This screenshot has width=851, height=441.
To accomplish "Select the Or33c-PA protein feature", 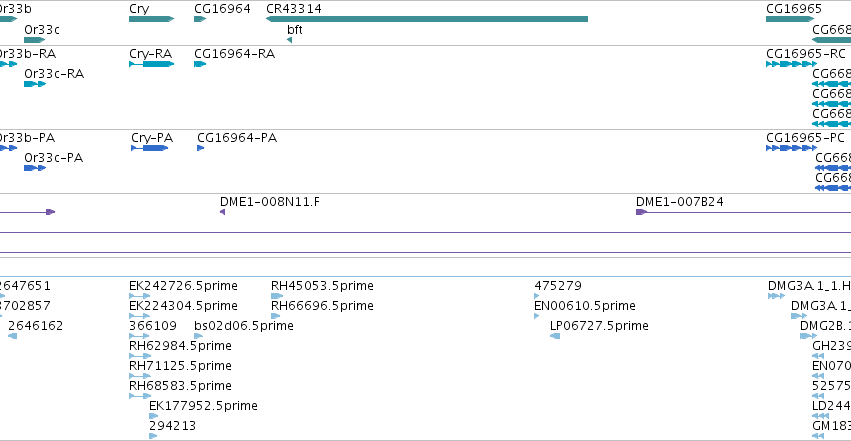I will coord(35,168).
